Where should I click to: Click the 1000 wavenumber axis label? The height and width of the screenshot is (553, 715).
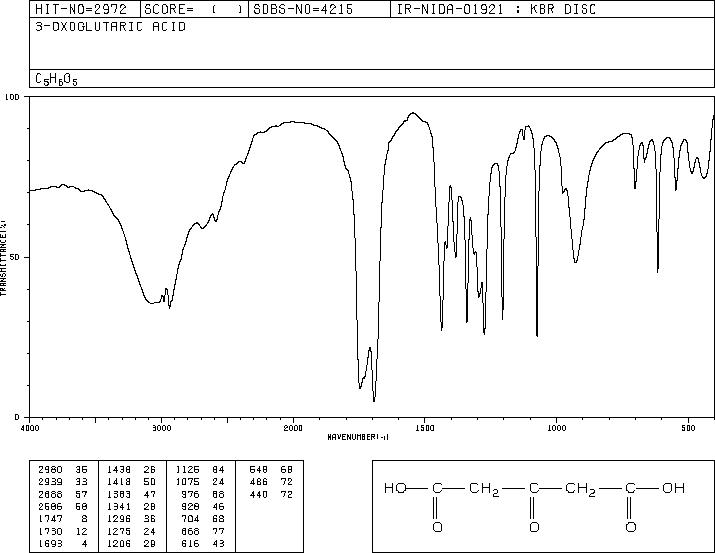pos(557,428)
